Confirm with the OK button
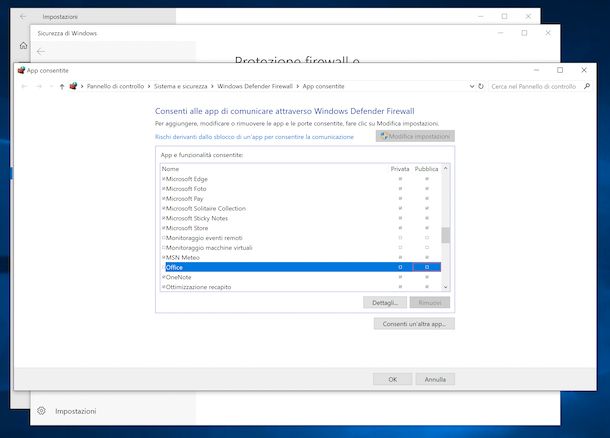The width and height of the screenshot is (610, 438). (x=393, y=379)
